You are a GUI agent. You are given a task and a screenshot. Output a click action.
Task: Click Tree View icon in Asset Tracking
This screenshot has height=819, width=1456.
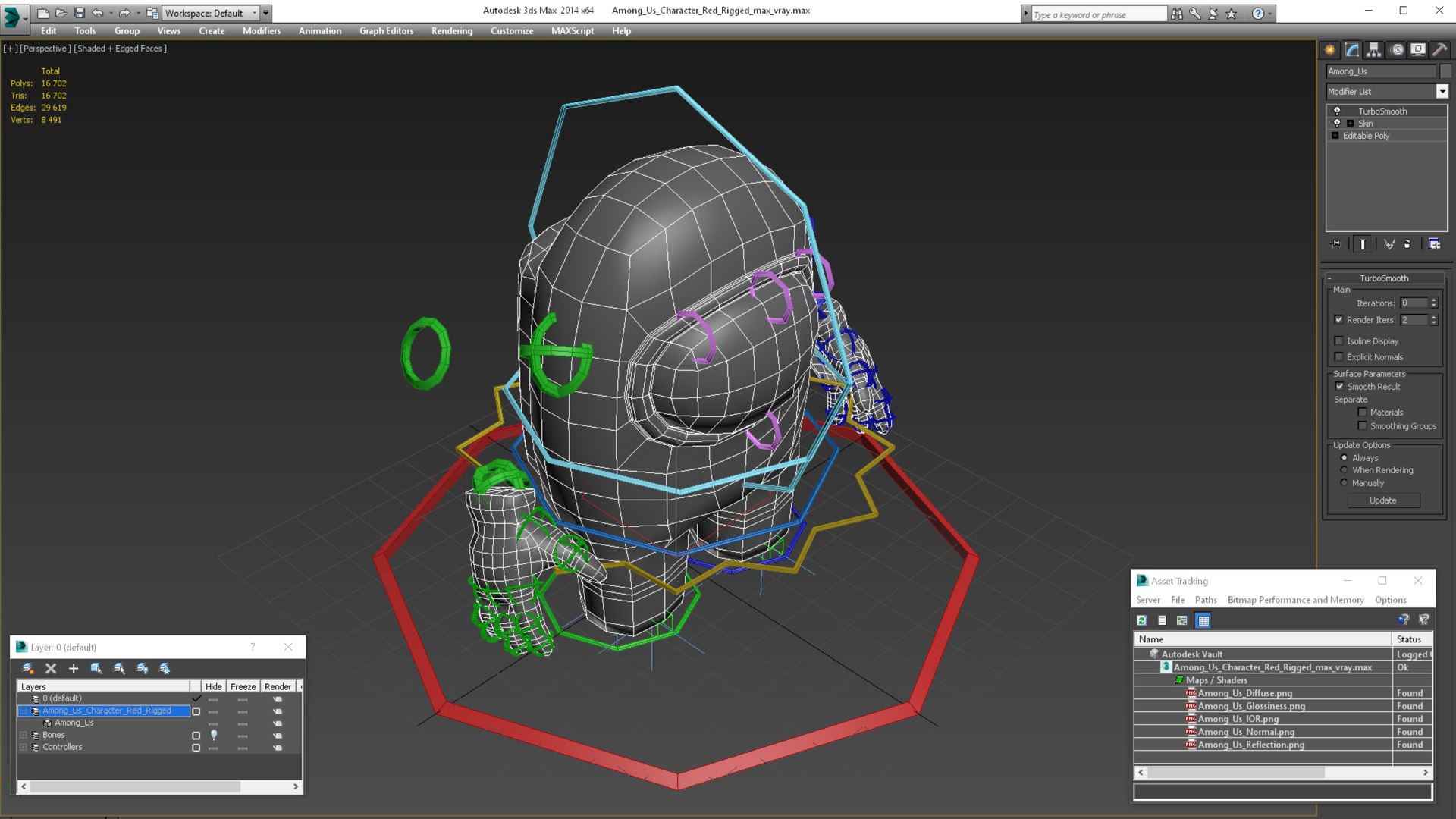click(x=1182, y=620)
